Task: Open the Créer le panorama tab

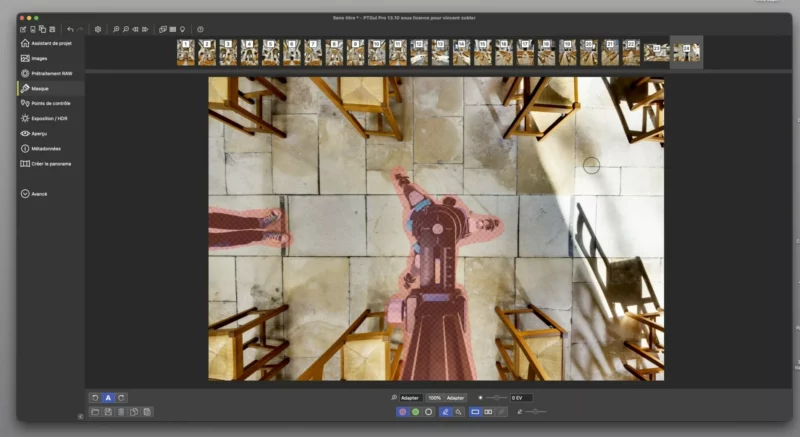Action: pos(51,164)
